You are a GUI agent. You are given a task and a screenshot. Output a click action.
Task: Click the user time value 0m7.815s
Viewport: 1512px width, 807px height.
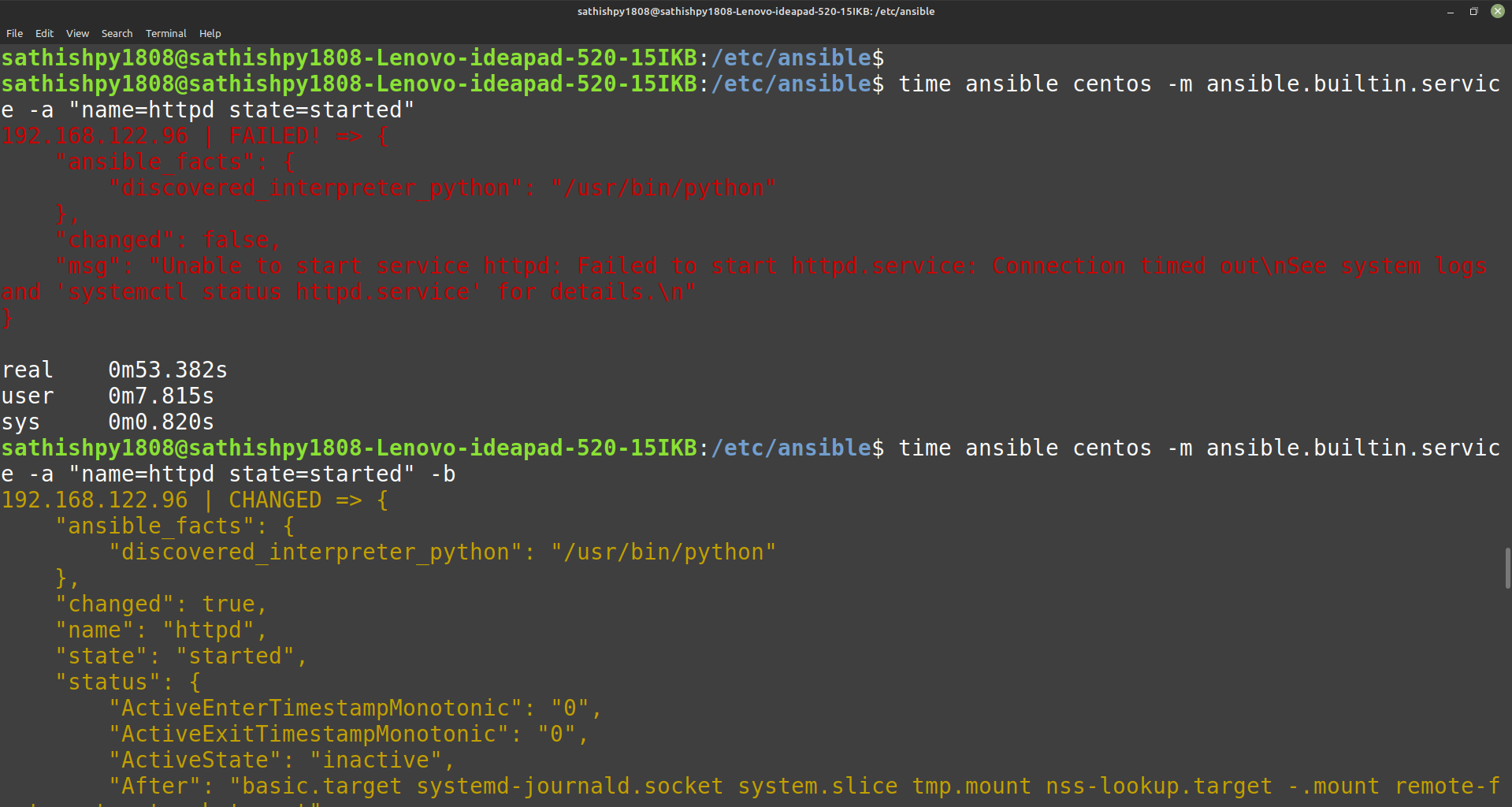pos(161,396)
